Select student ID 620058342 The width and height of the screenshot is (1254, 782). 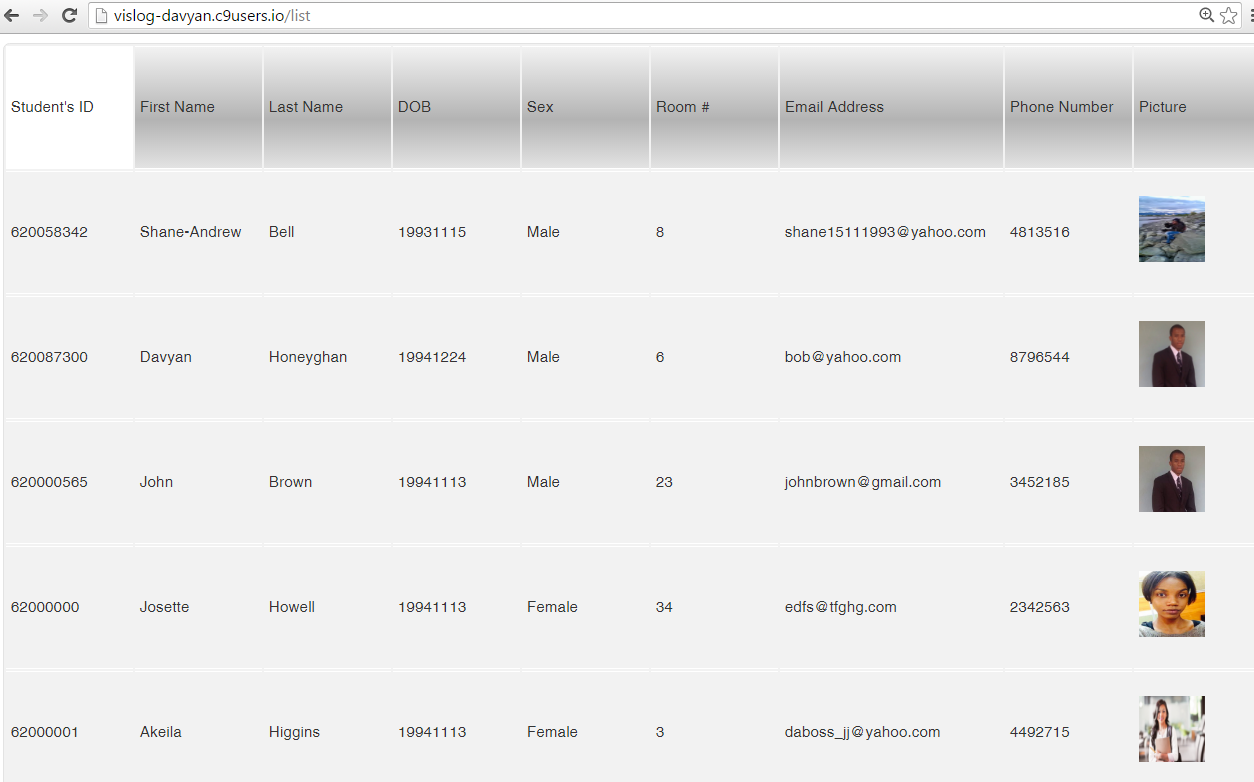(49, 232)
